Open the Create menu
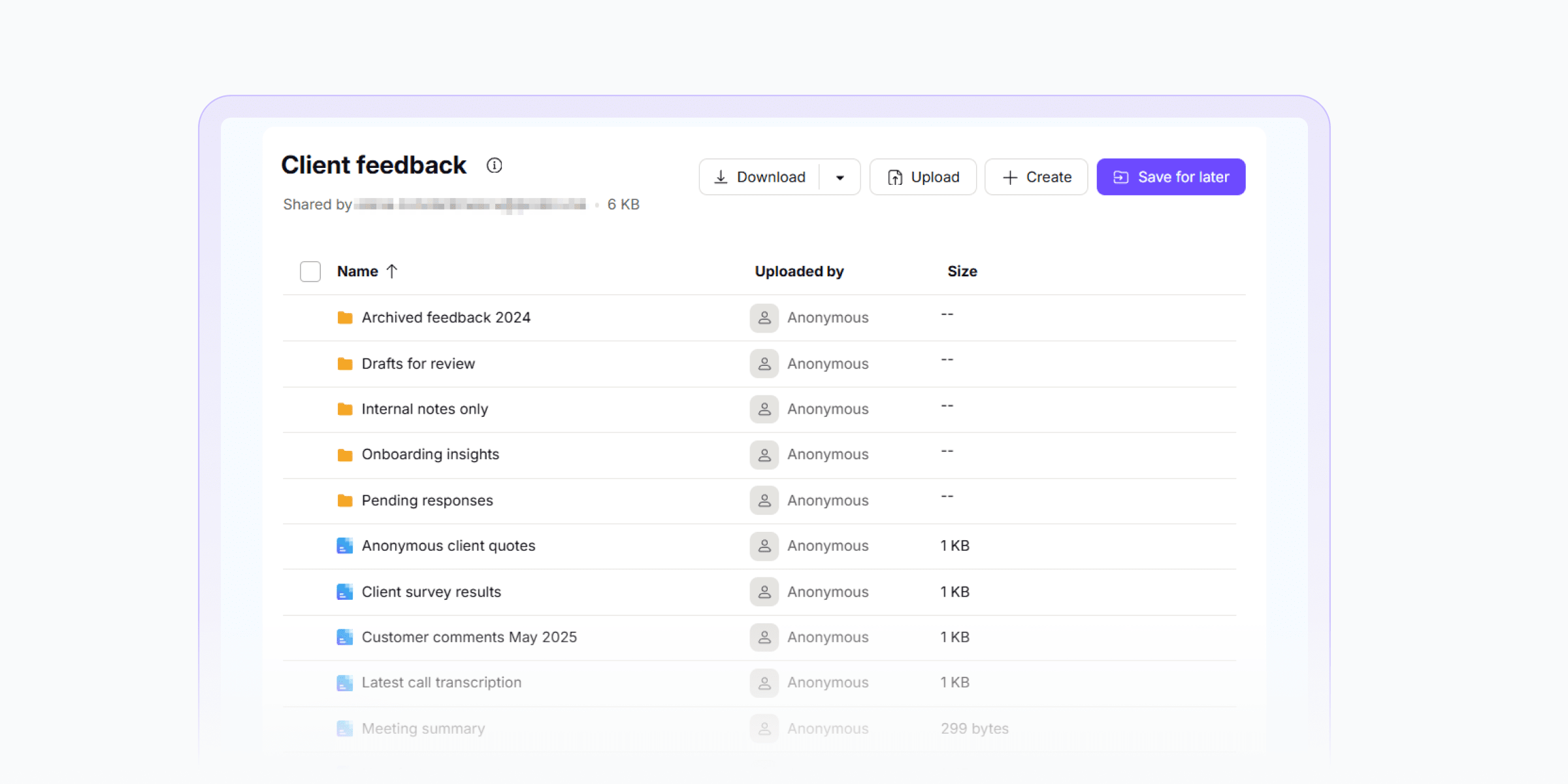This screenshot has width=1568, height=784. pos(1036,177)
